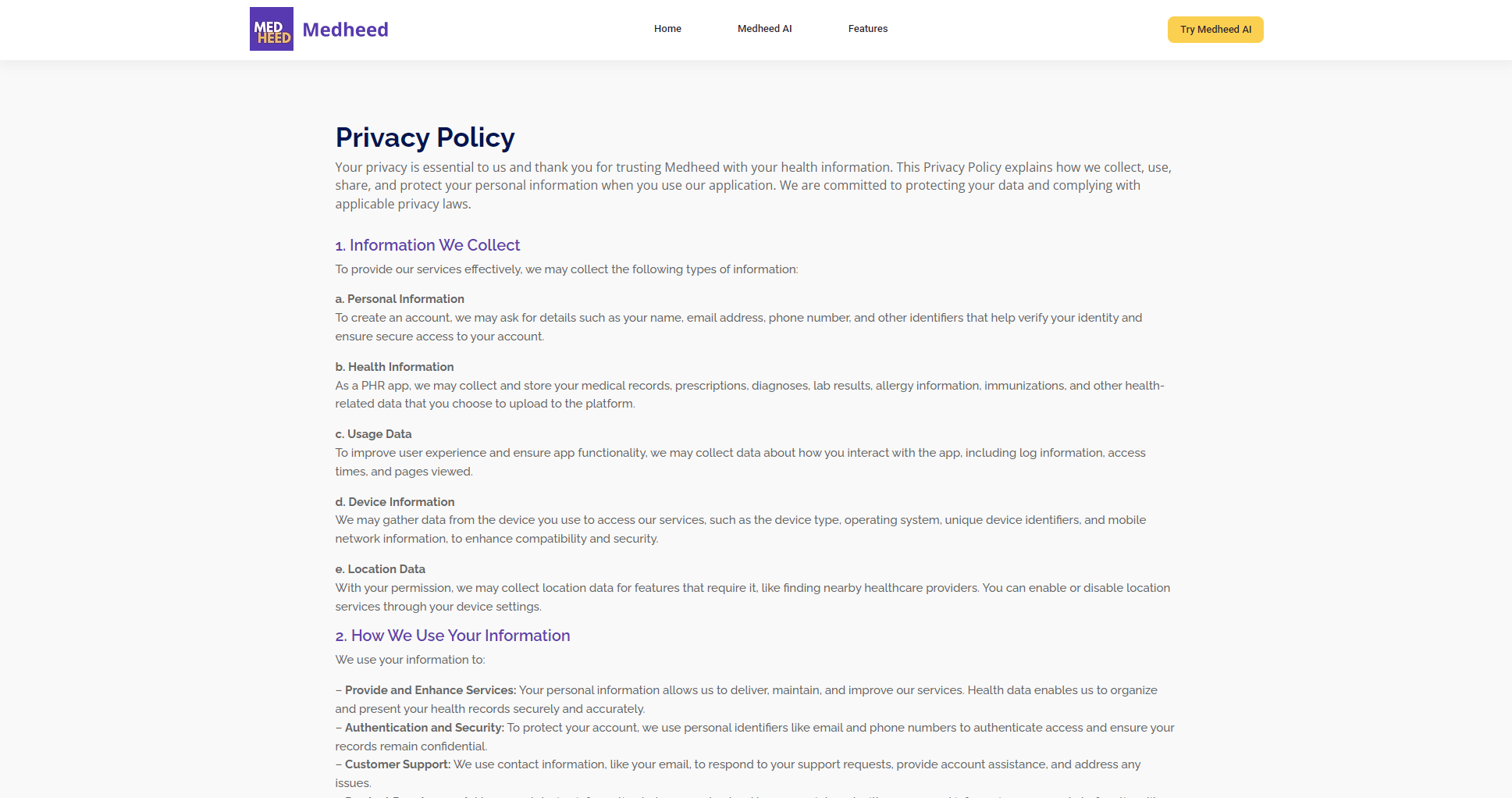This screenshot has width=1512, height=798.
Task: Click the Device Information subheading
Action: pyautogui.click(x=395, y=502)
